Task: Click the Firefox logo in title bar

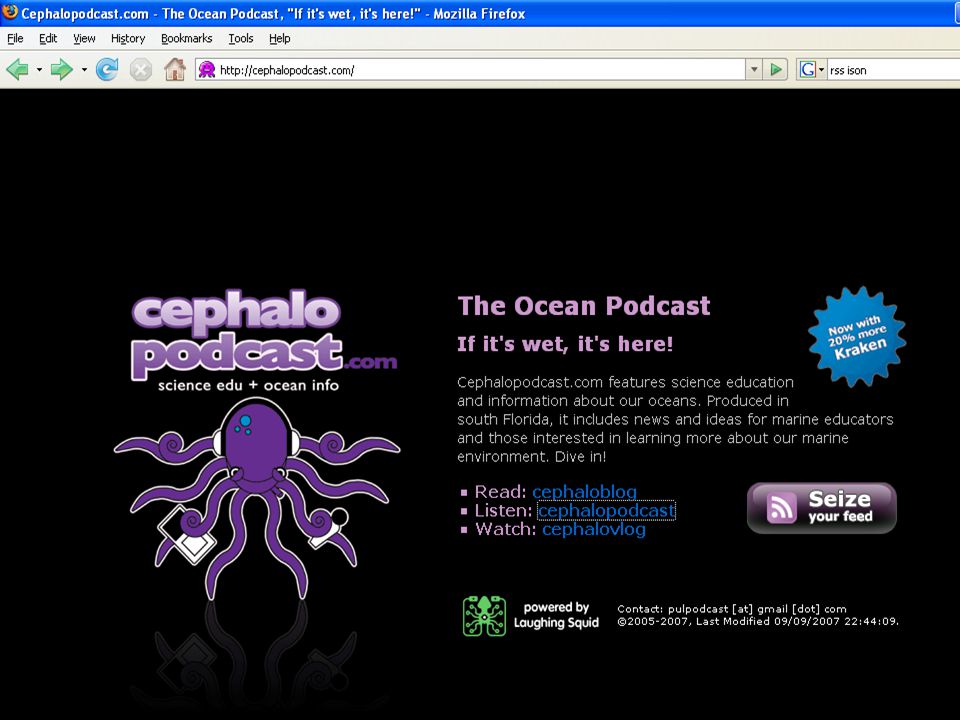Action: click(x=9, y=12)
